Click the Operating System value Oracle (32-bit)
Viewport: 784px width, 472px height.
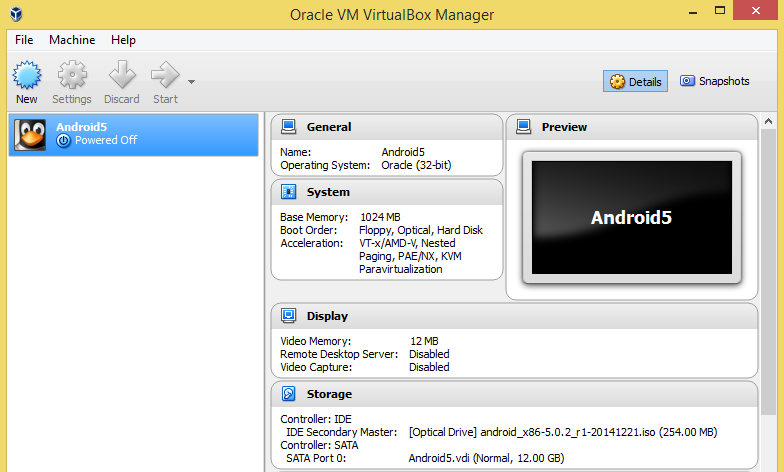(416, 165)
